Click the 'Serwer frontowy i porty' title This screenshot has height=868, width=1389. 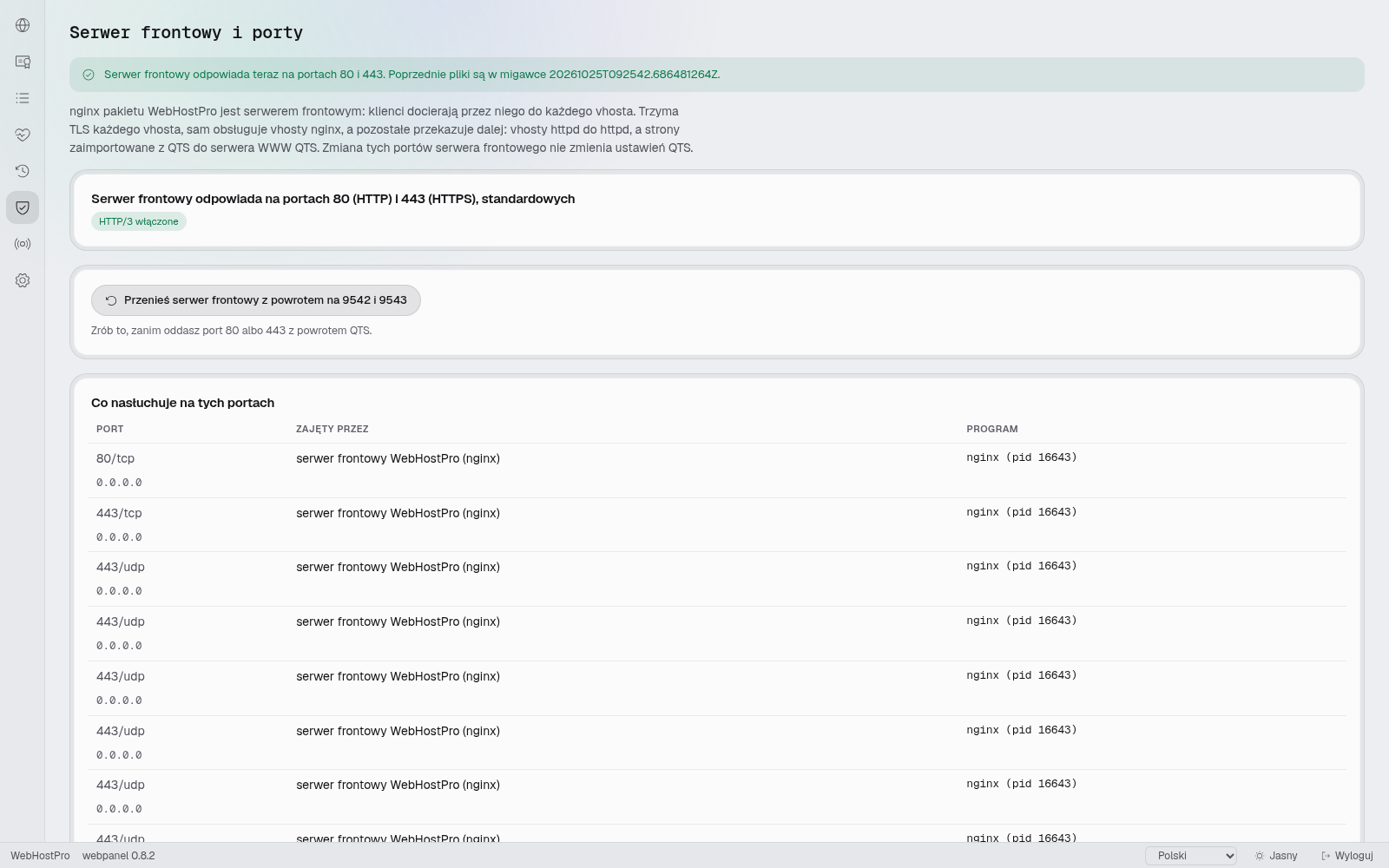[x=186, y=33]
